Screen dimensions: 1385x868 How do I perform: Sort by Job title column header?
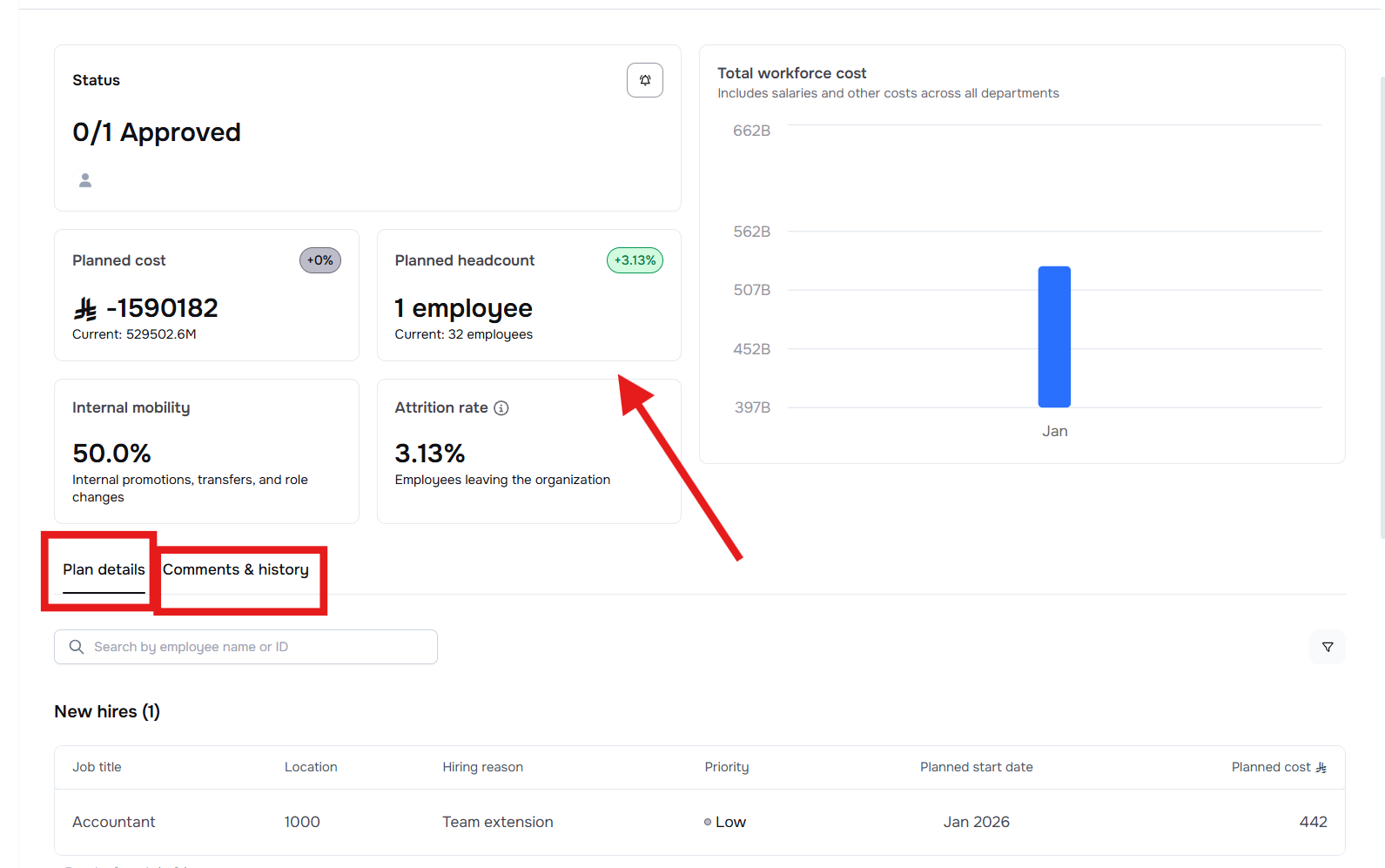click(x=97, y=767)
